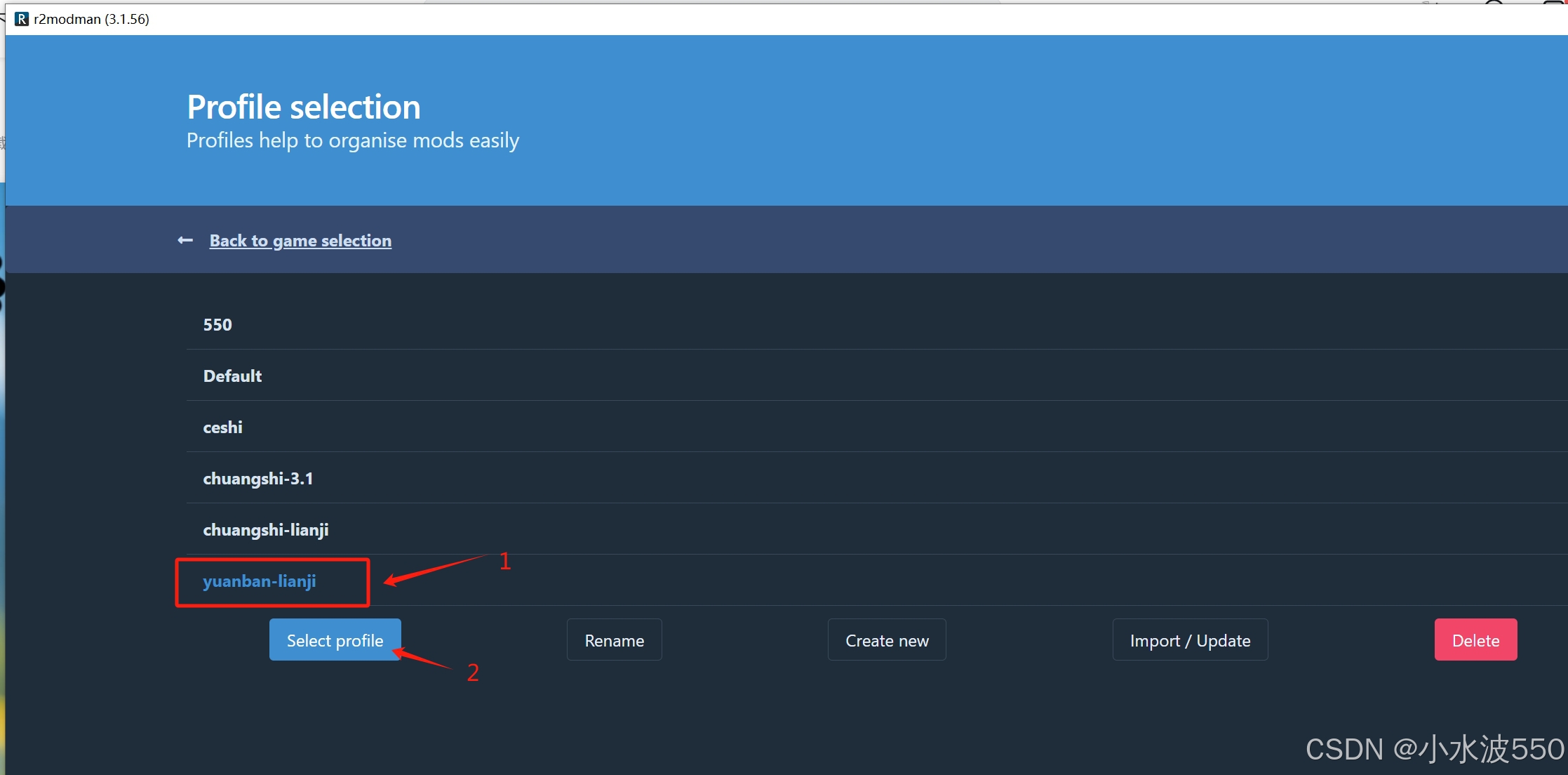Highlight the chuangshi-lianji profile
1568x775 pixels.
coord(265,529)
